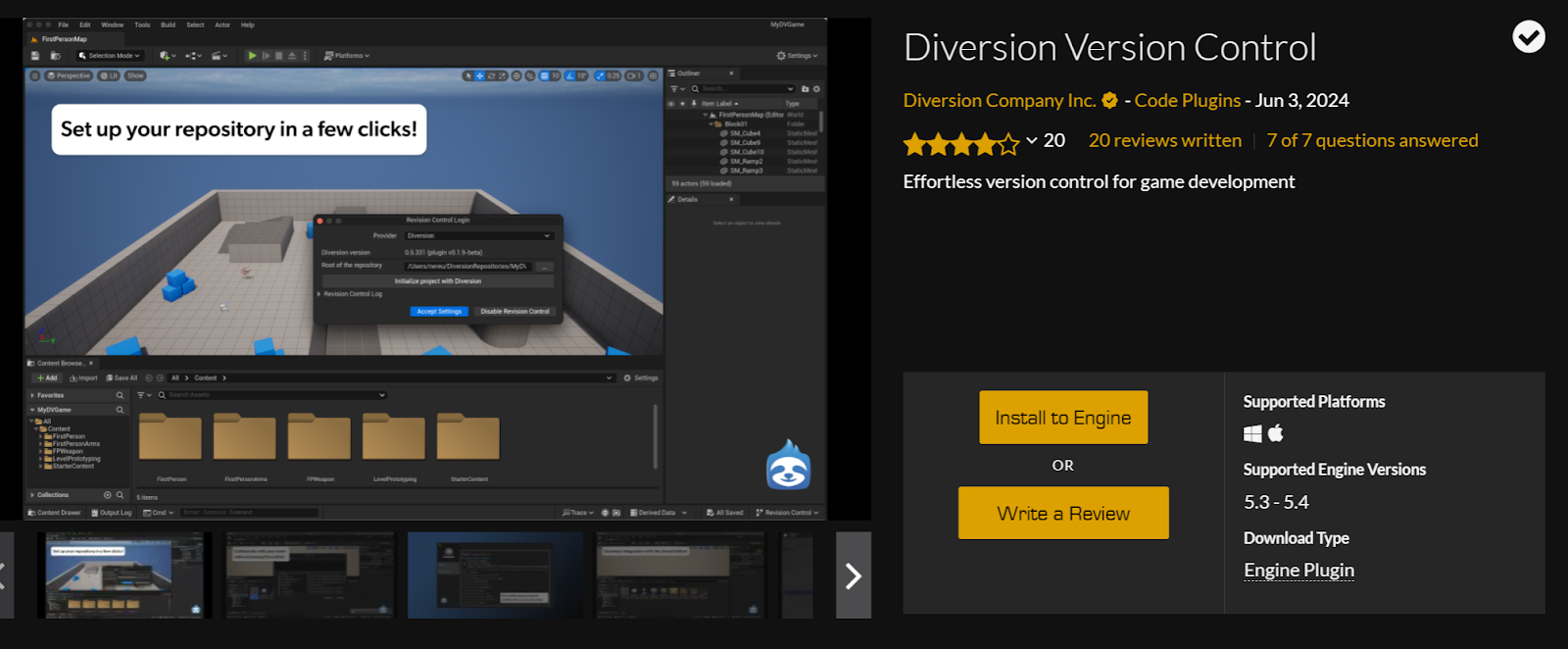Click the white checkmark owned badge
Screen dimensions: 1568x649
pos(1528,37)
